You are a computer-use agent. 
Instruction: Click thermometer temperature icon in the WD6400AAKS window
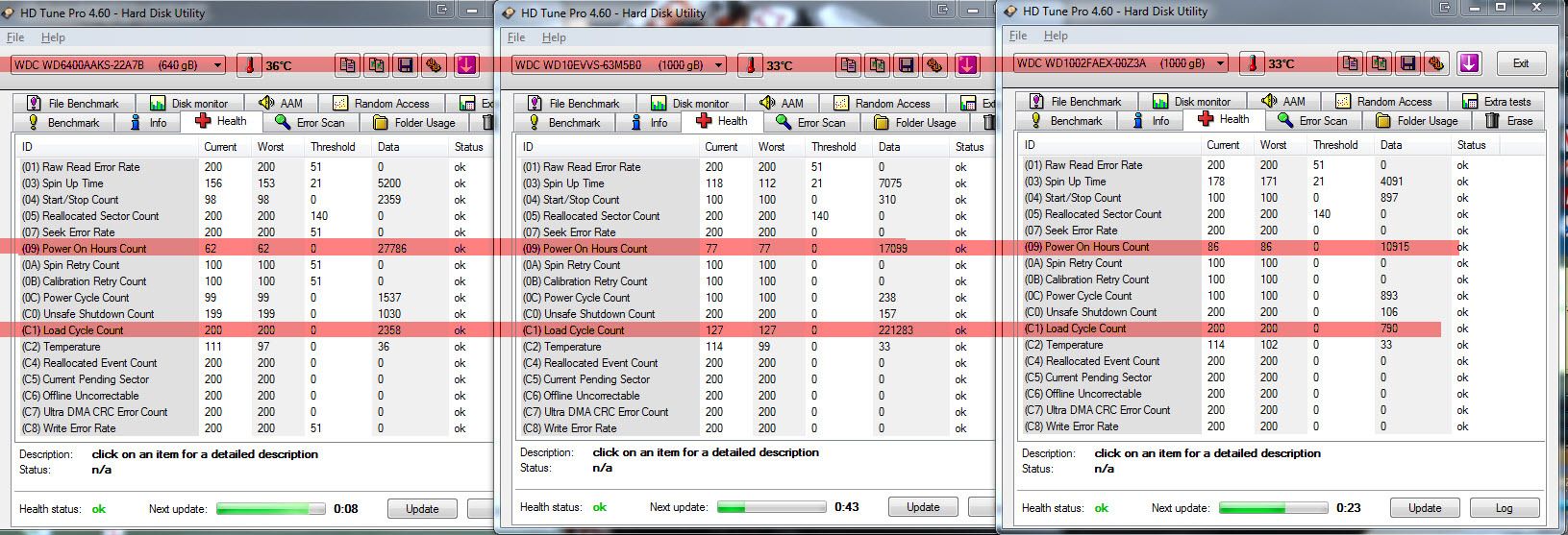click(x=250, y=65)
